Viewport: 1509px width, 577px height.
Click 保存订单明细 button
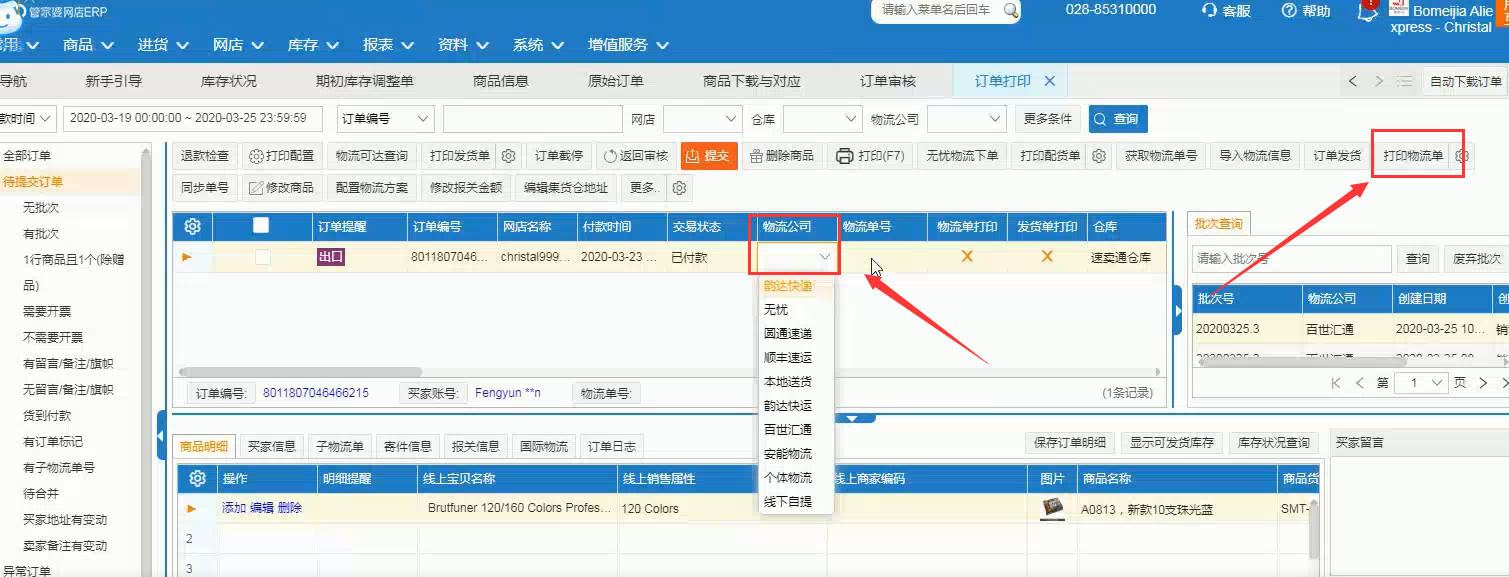pos(1070,443)
